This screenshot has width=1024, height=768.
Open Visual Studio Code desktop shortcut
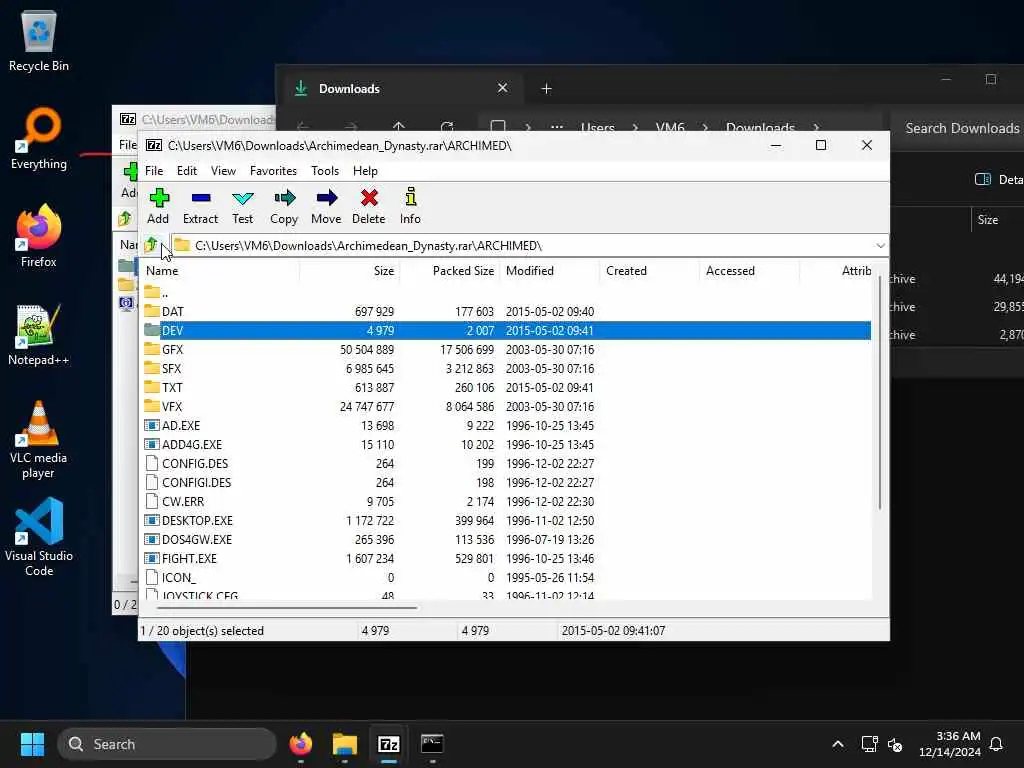point(39,537)
